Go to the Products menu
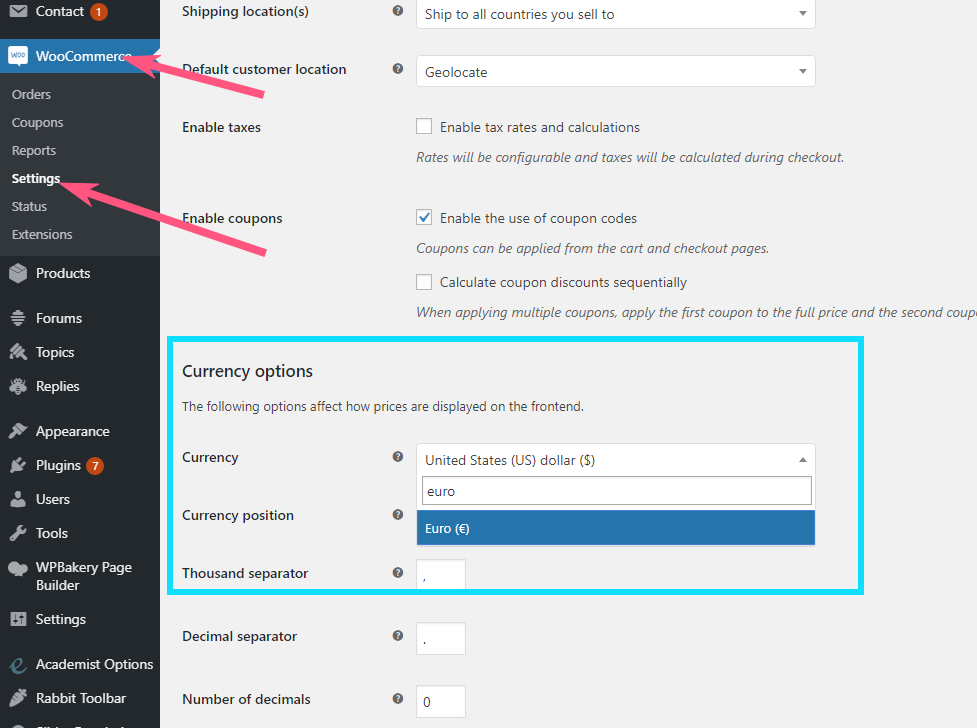977x728 pixels. pyautogui.click(x=63, y=273)
